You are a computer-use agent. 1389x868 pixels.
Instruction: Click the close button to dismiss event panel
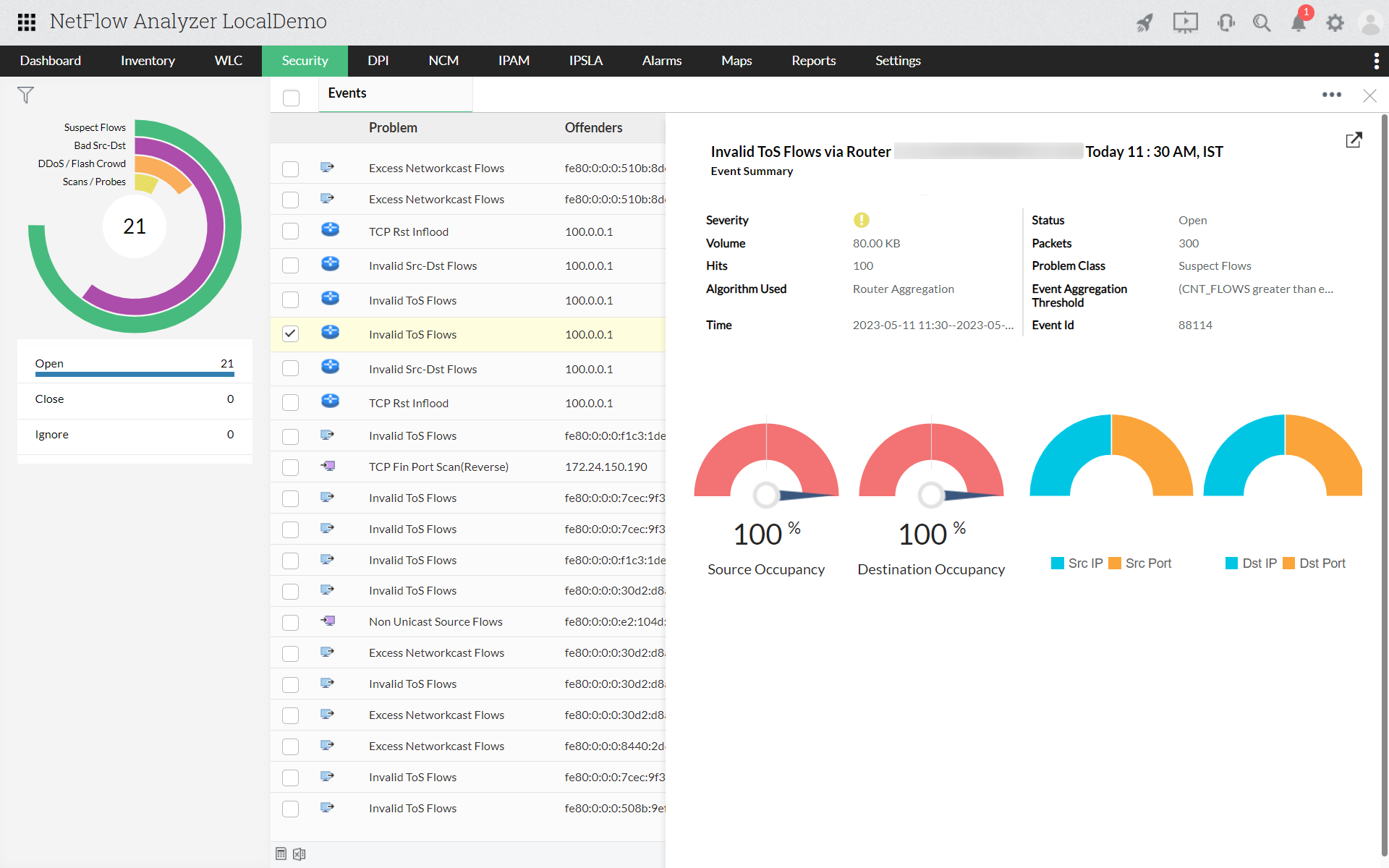1370,95
